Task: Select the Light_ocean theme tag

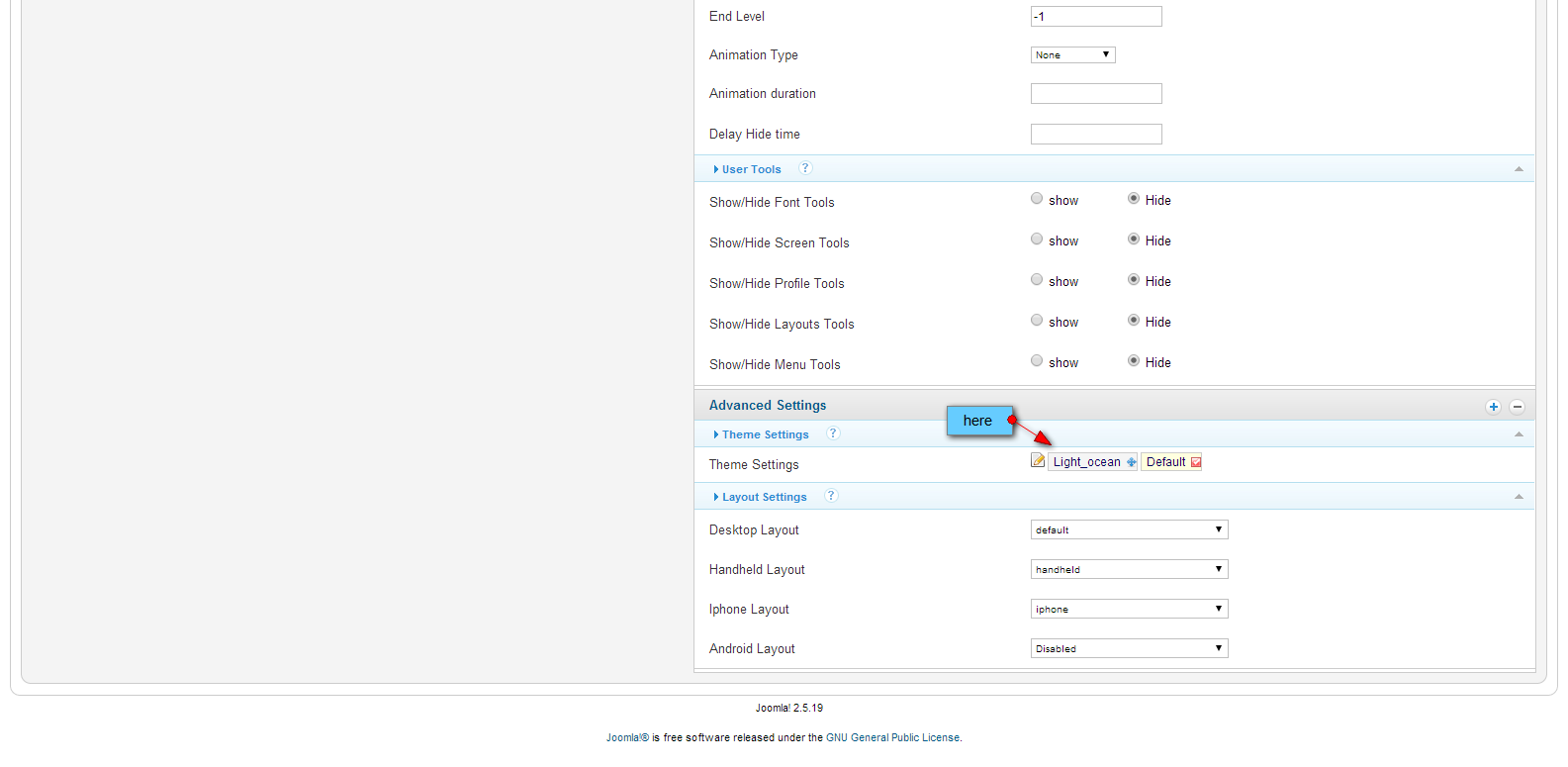Action: click(x=1092, y=462)
